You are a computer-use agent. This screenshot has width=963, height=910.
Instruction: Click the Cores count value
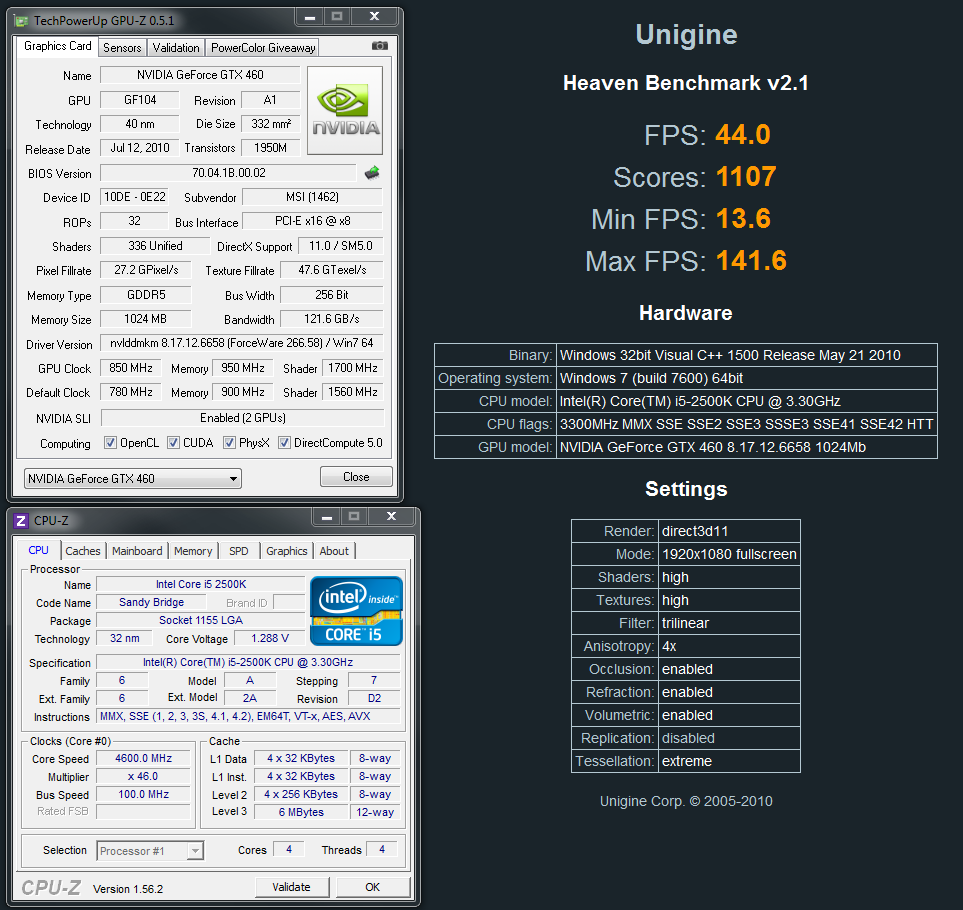pos(289,849)
